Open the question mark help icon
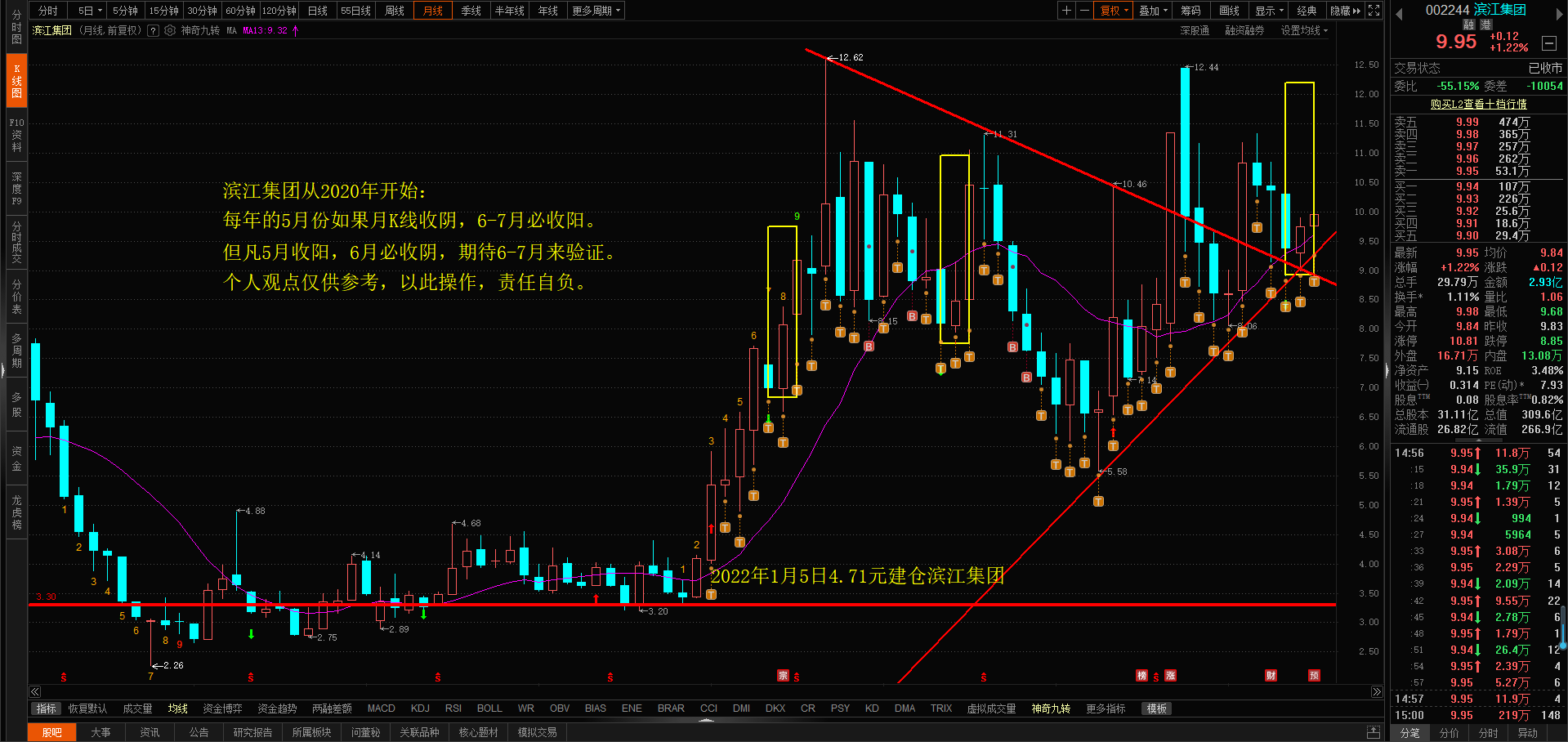This screenshot has width=1568, height=742. (153, 30)
